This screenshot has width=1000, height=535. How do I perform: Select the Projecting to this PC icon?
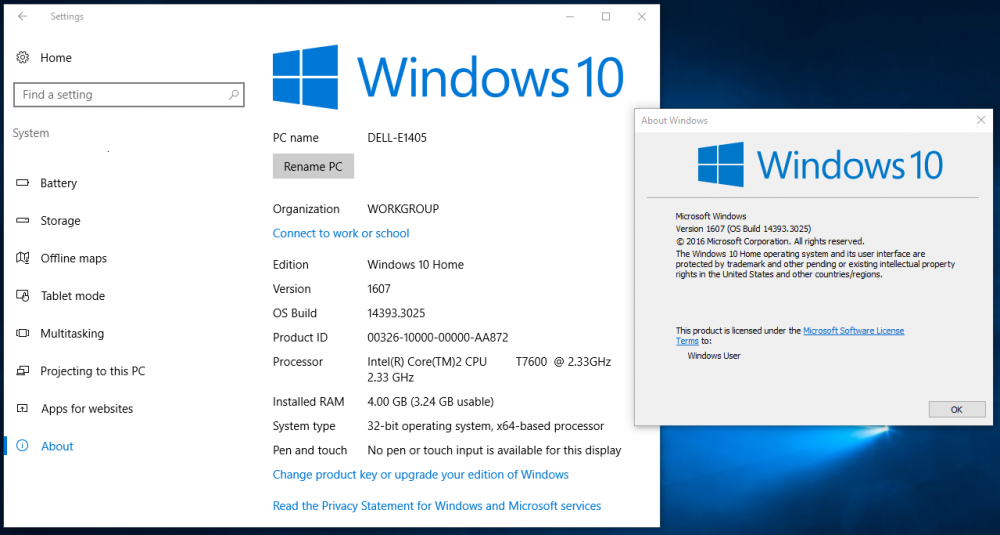pos(22,371)
